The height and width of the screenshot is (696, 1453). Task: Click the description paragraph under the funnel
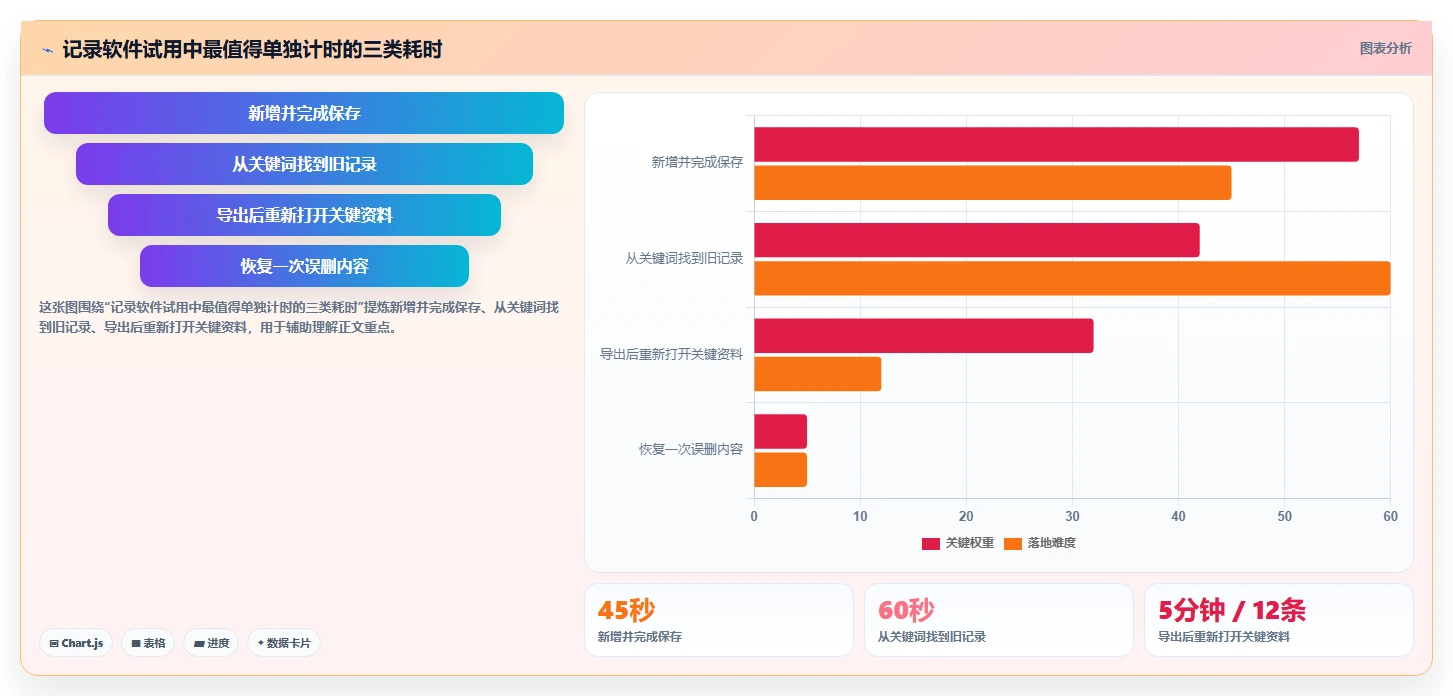[299, 317]
